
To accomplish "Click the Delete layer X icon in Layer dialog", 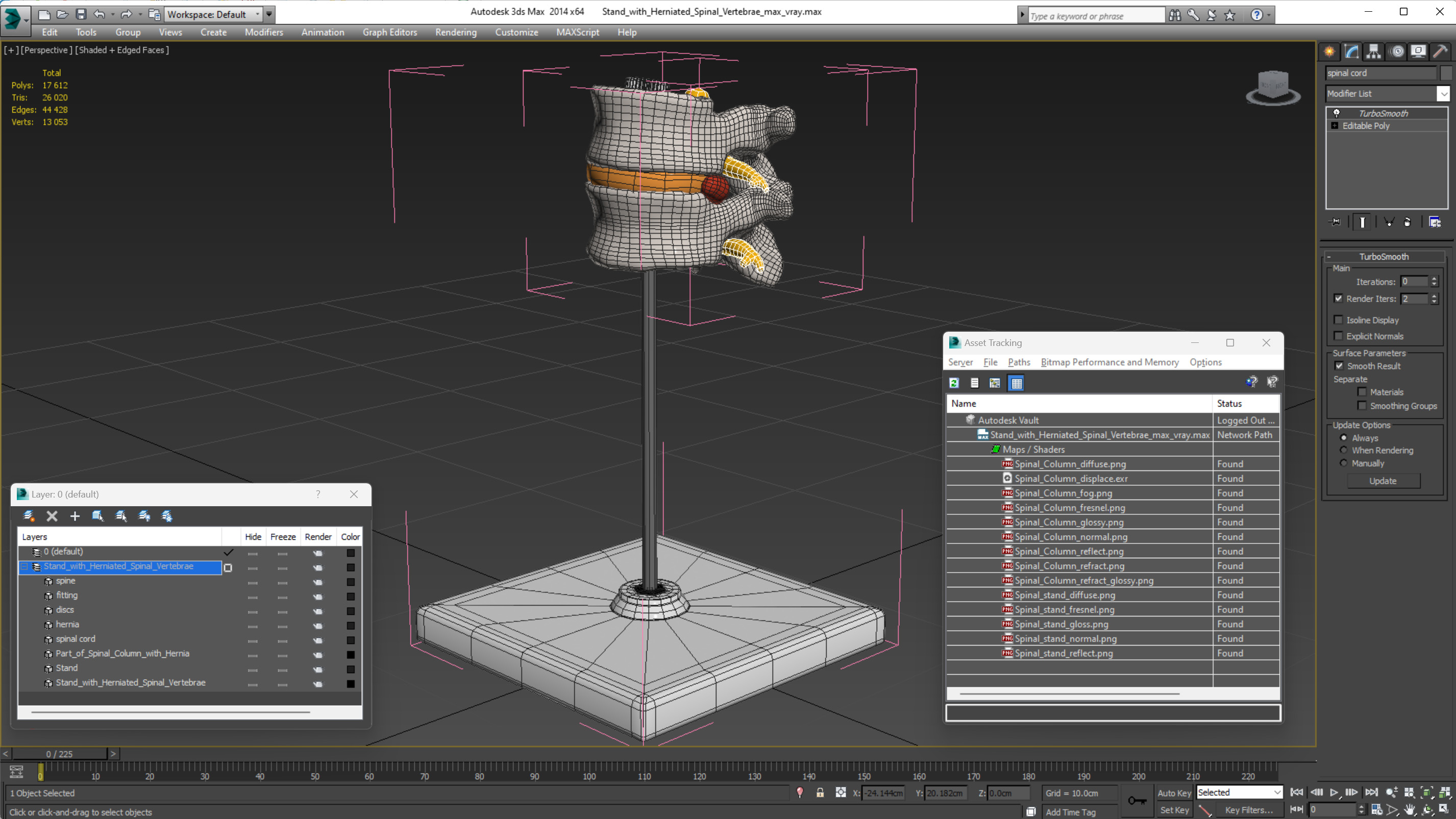I will (52, 515).
